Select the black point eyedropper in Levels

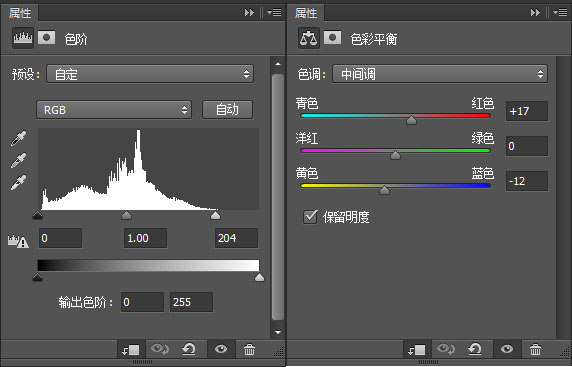[18, 139]
